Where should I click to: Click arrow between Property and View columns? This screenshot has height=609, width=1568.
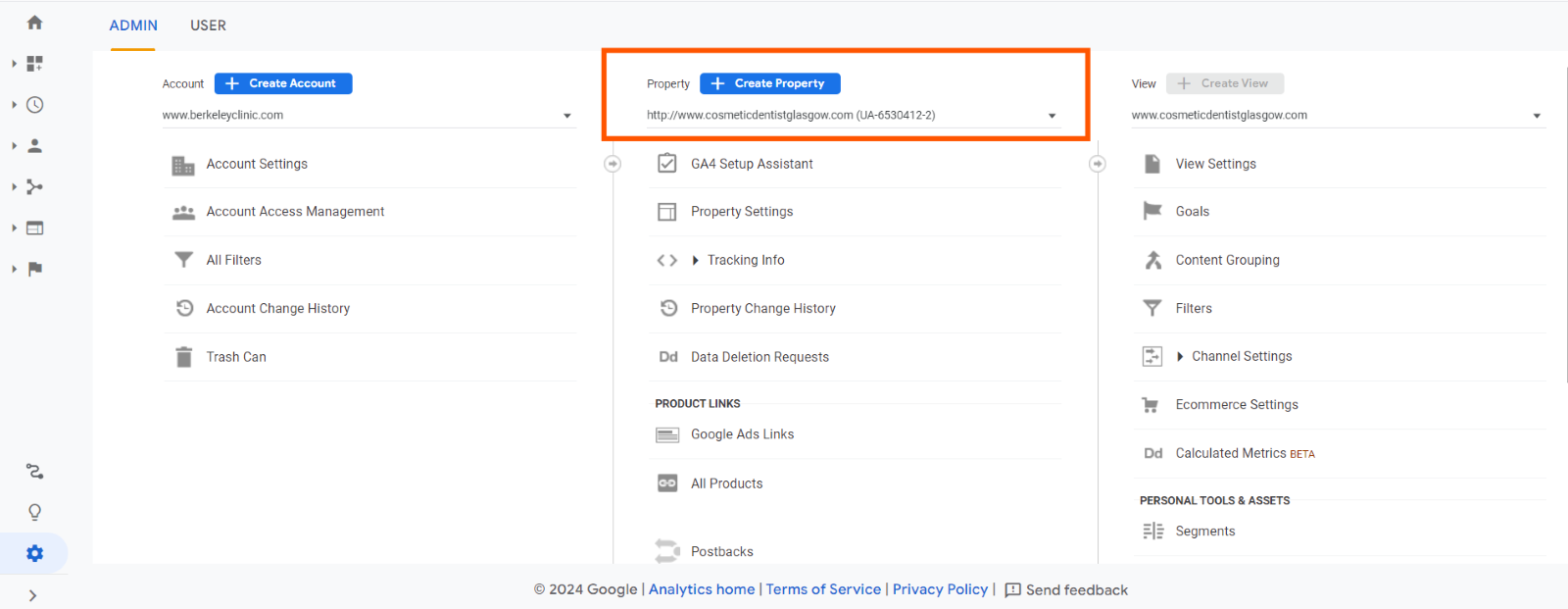[x=1098, y=164]
